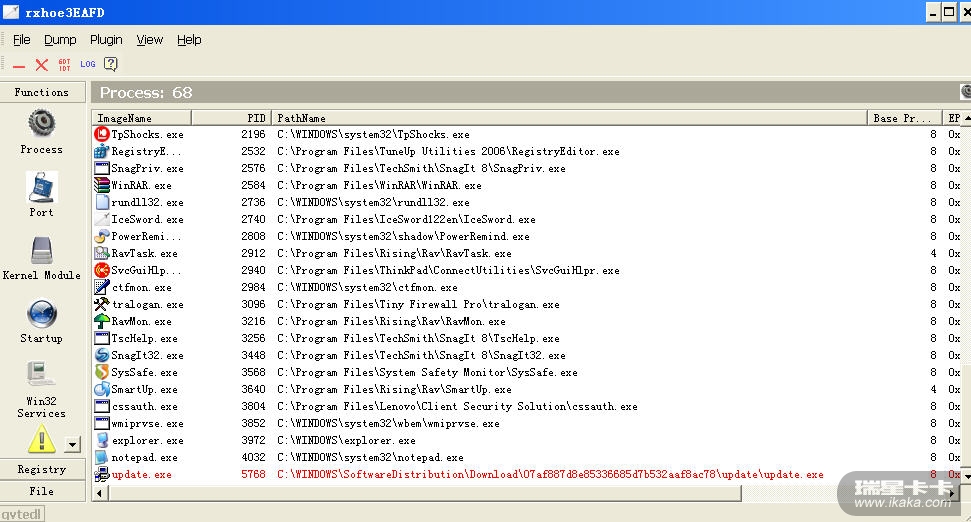The width and height of the screenshot is (971, 522).
Task: Click the process list horizontal scrollbar thumb
Action: (424, 494)
